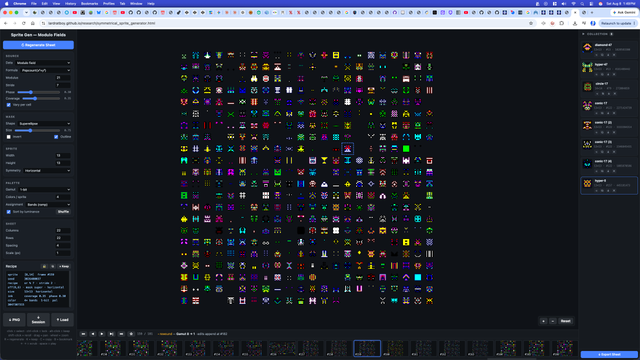Open Chrome tab search dropdown arrow
The width and height of the screenshot is (640, 360).
click(x=27, y=13)
